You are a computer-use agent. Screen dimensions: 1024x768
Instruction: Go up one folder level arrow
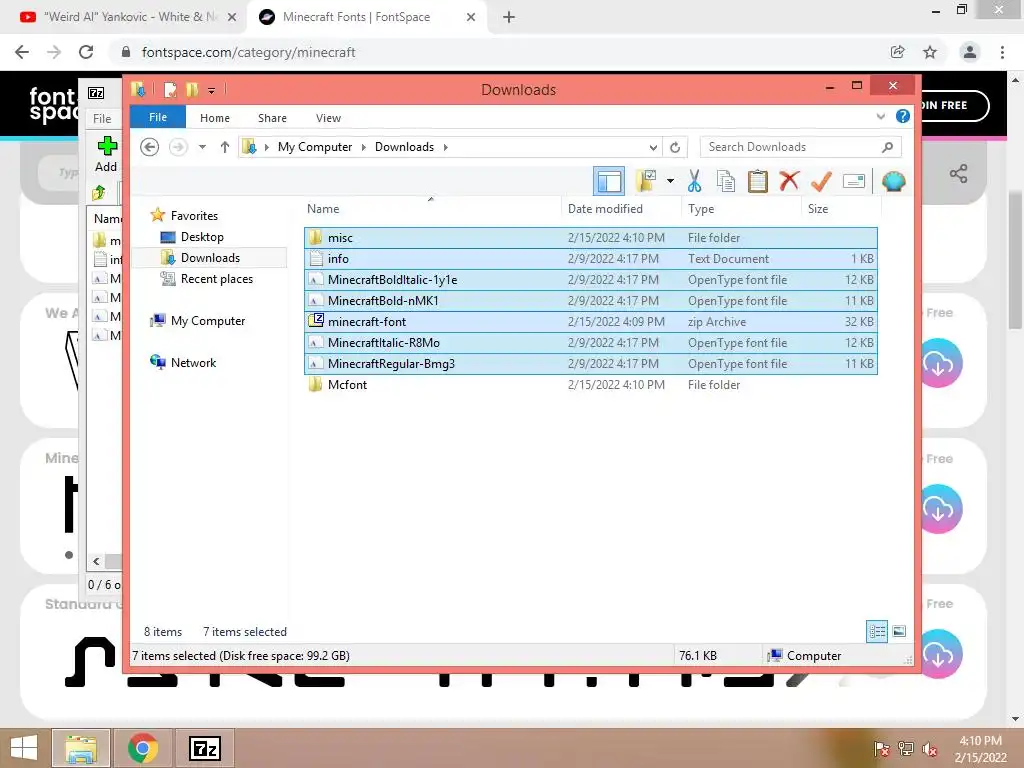tap(225, 147)
